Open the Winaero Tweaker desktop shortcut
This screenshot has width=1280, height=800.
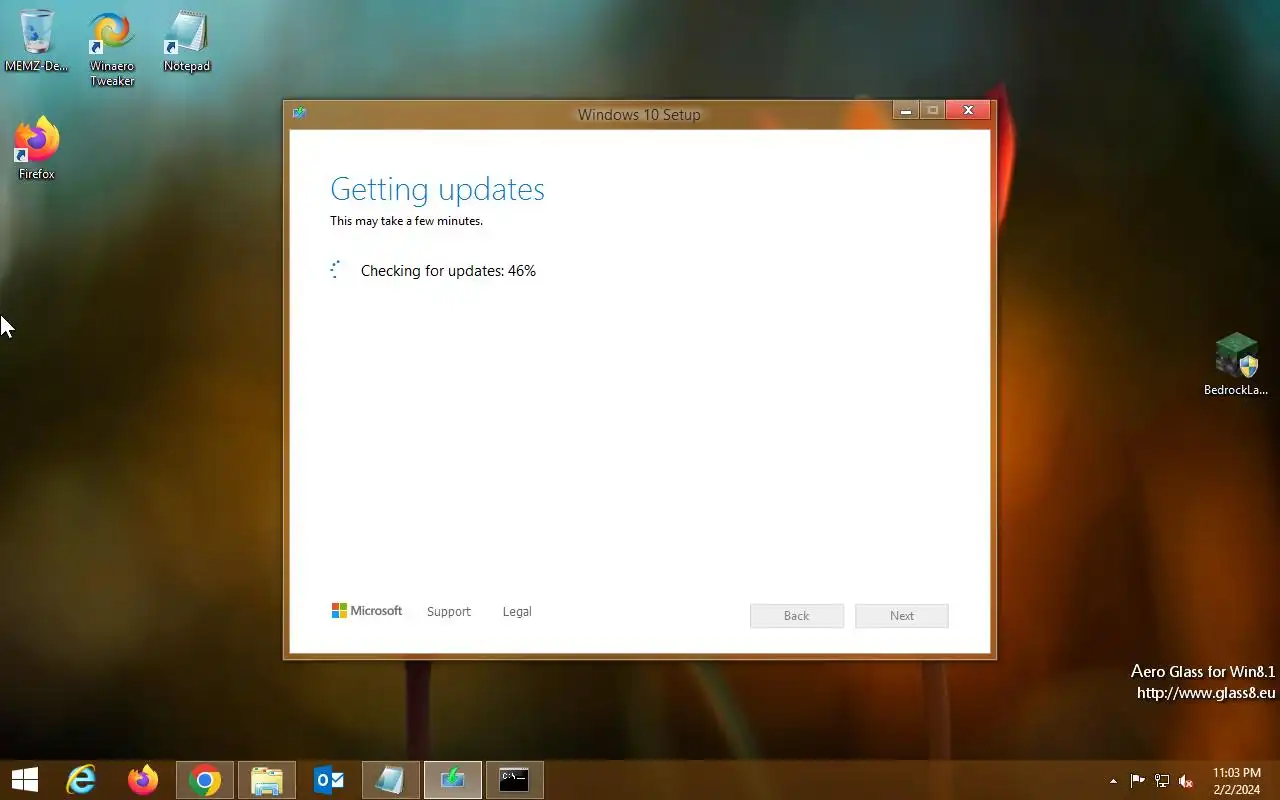coord(112,48)
